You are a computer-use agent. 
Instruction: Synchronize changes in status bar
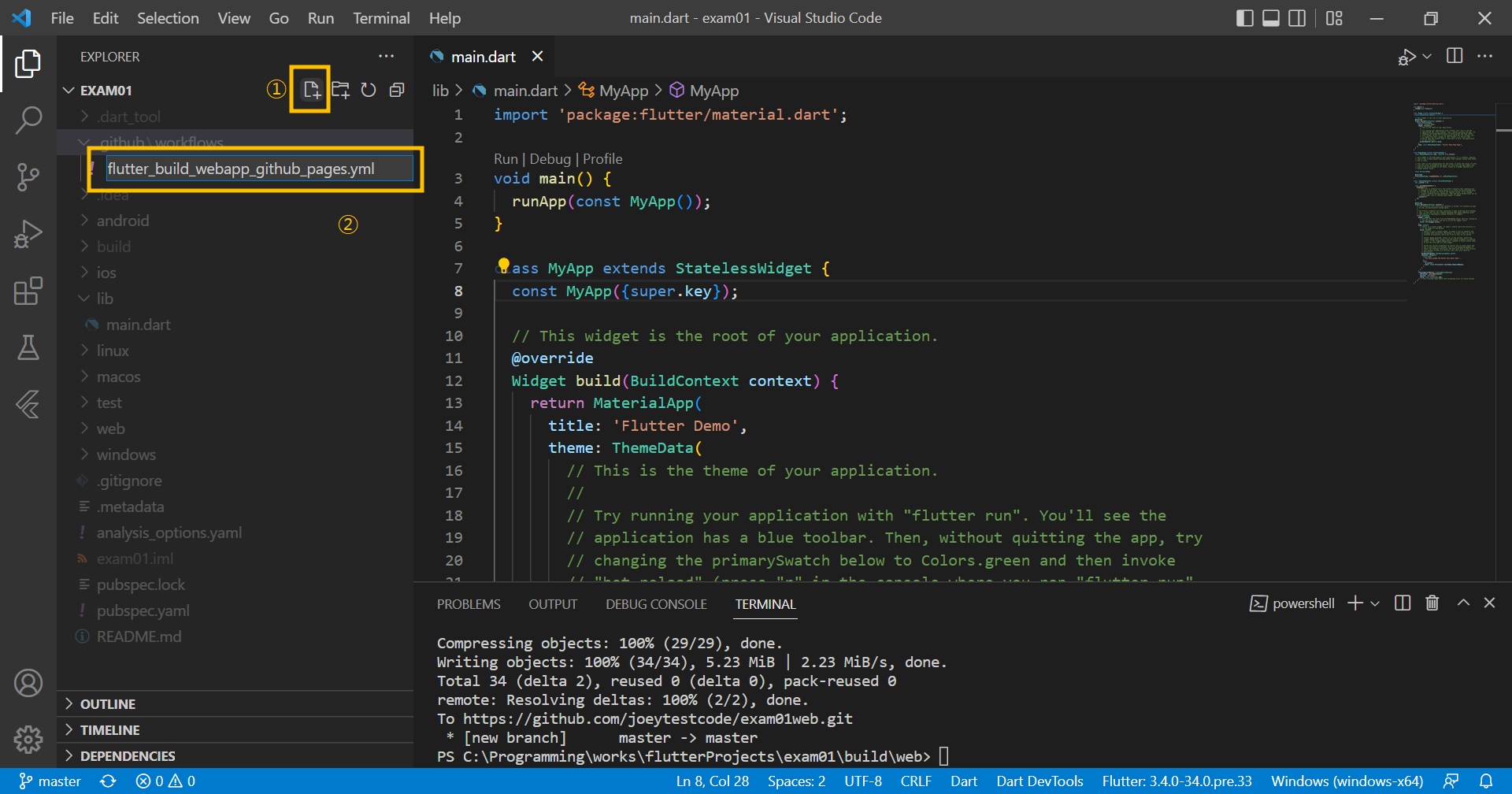tap(109, 781)
